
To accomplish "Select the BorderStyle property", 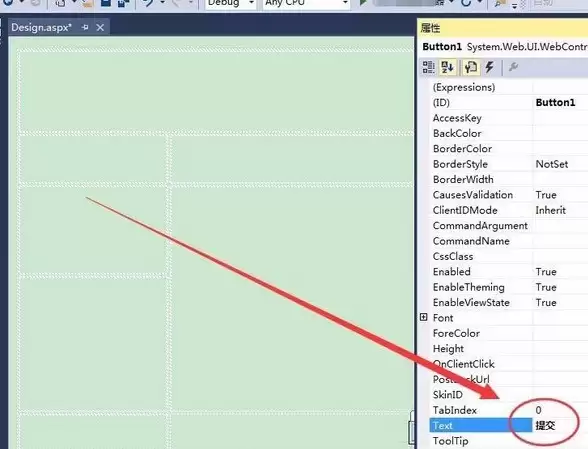I will click(x=460, y=164).
